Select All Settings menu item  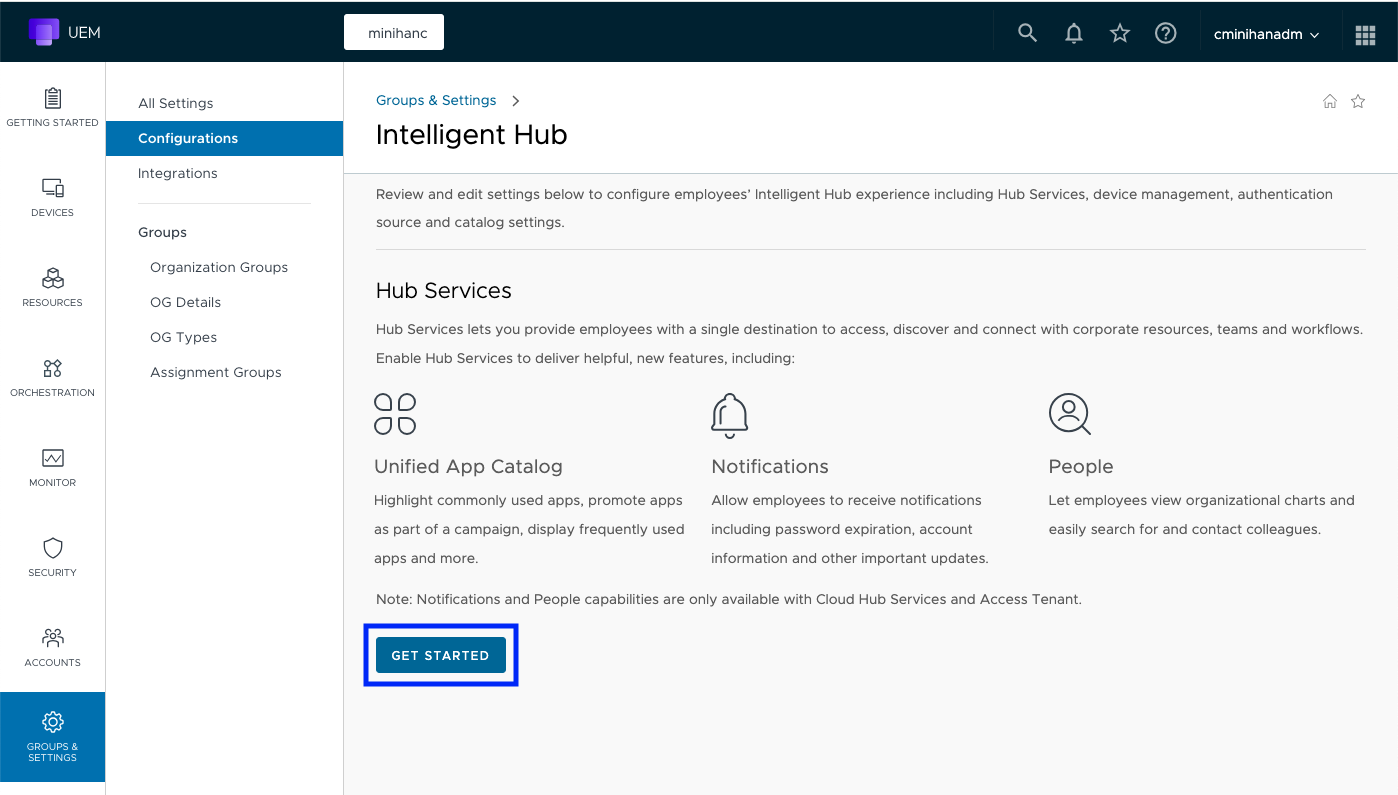176,103
